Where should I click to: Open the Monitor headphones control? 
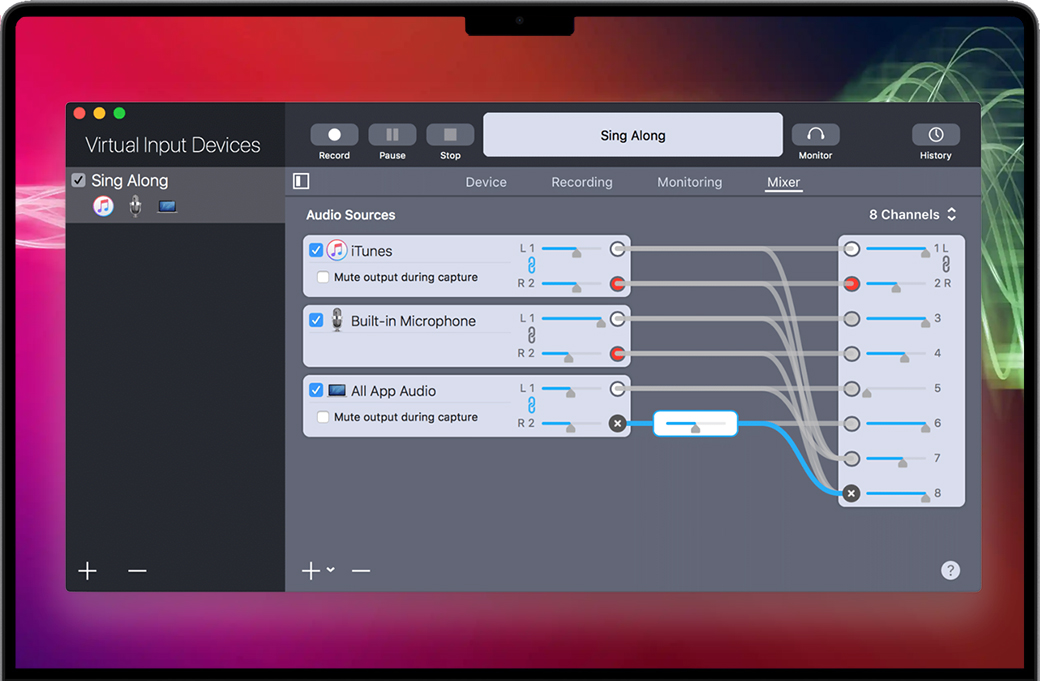point(815,135)
